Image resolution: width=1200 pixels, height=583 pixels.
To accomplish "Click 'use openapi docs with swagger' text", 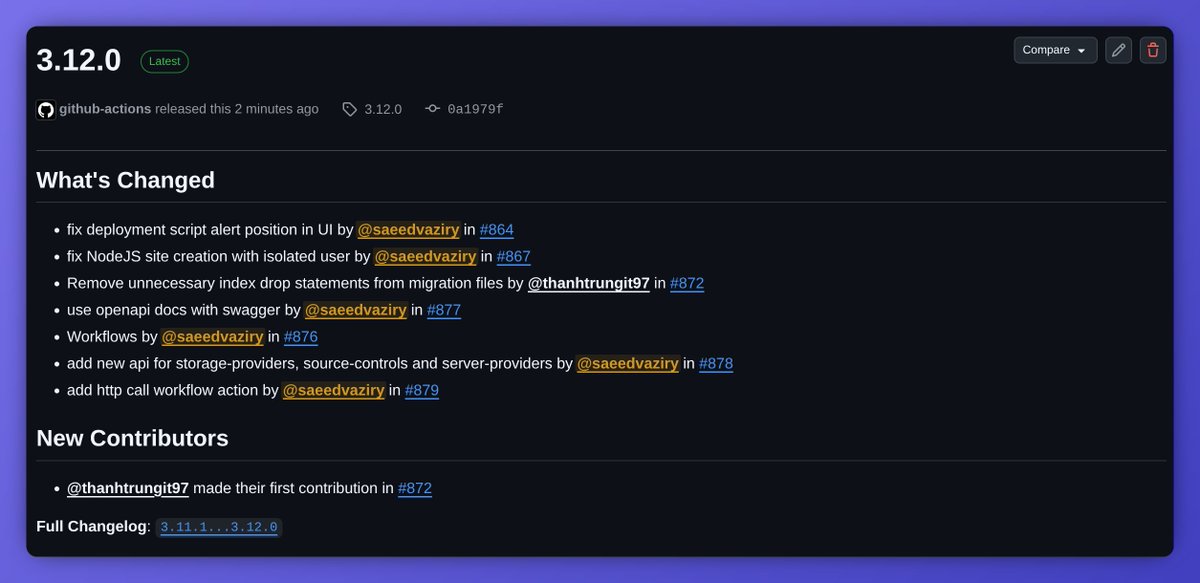I will pyautogui.click(x=174, y=310).
